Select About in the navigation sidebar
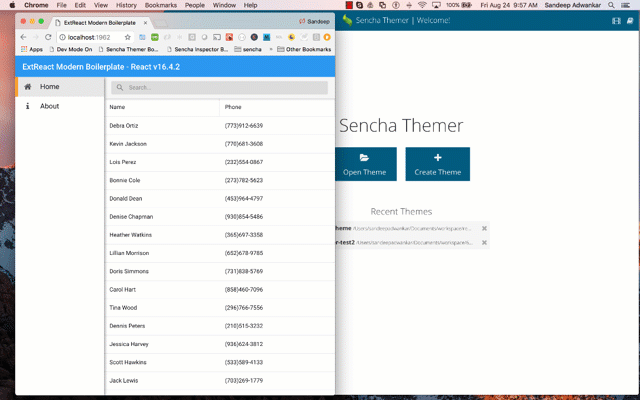 tap(60, 106)
